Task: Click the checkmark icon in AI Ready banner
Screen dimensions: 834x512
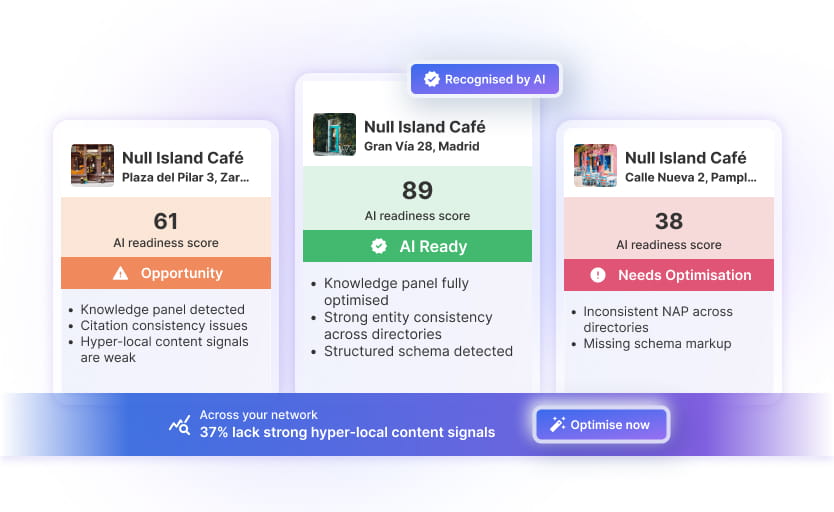Action: point(379,246)
